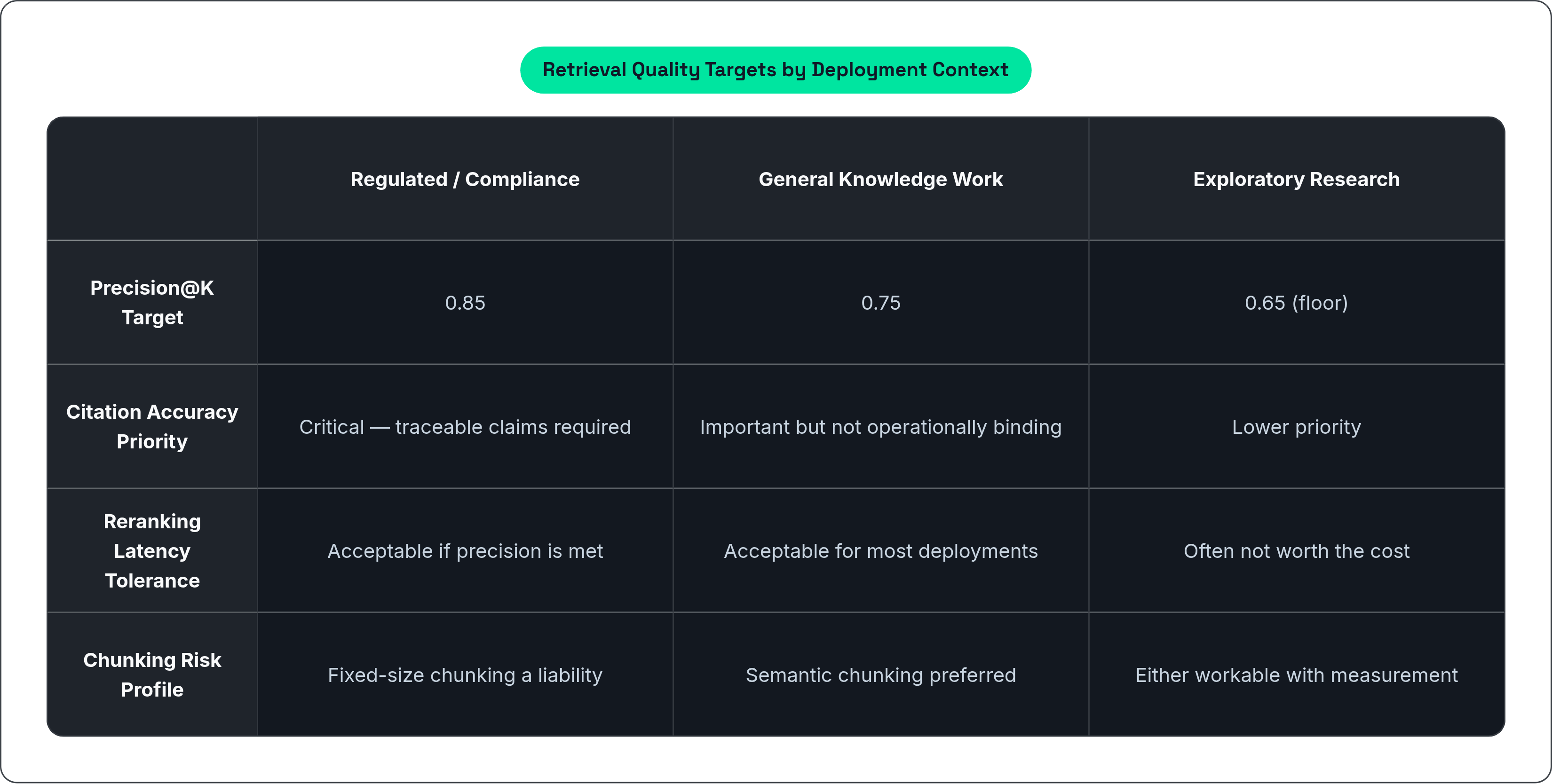Select the "0.65 (floor)" value cell

tap(1296, 302)
